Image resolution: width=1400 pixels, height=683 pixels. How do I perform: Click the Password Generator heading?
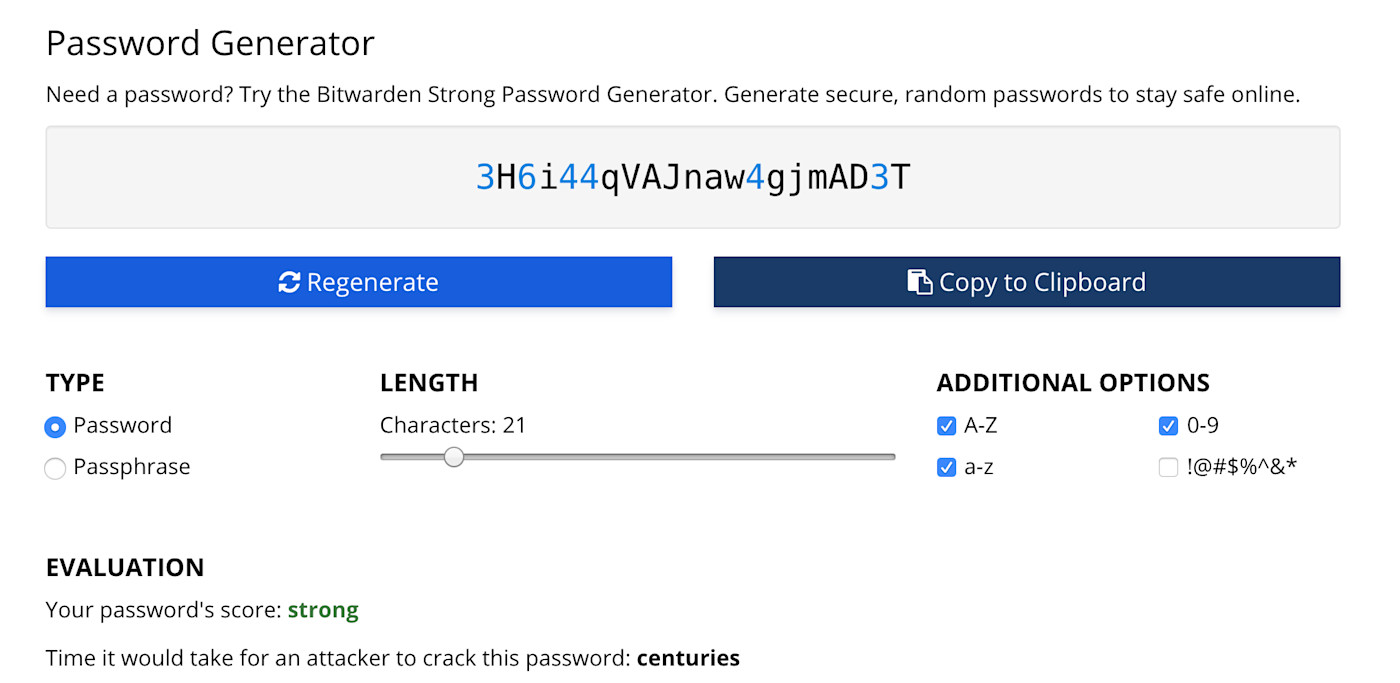click(x=210, y=42)
